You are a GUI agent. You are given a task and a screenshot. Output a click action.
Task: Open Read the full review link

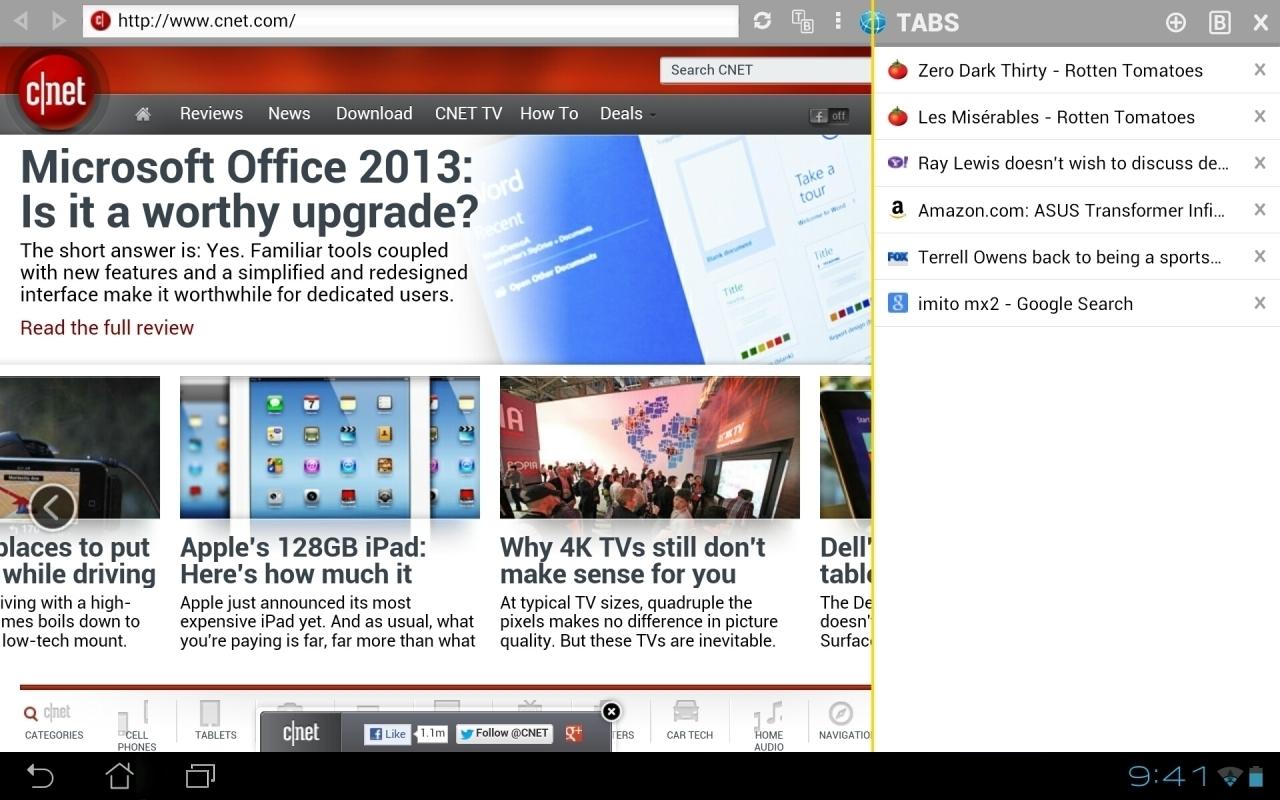tap(107, 327)
